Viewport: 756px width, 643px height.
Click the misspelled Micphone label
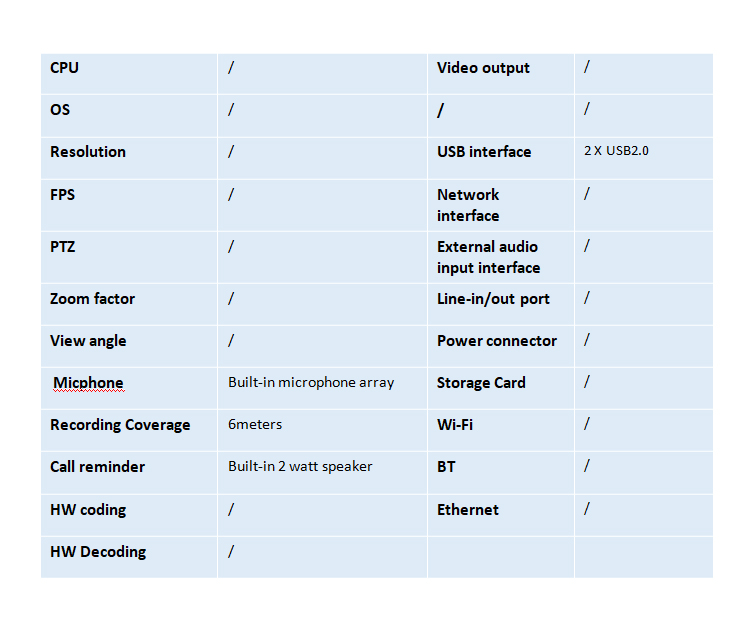click(x=88, y=383)
